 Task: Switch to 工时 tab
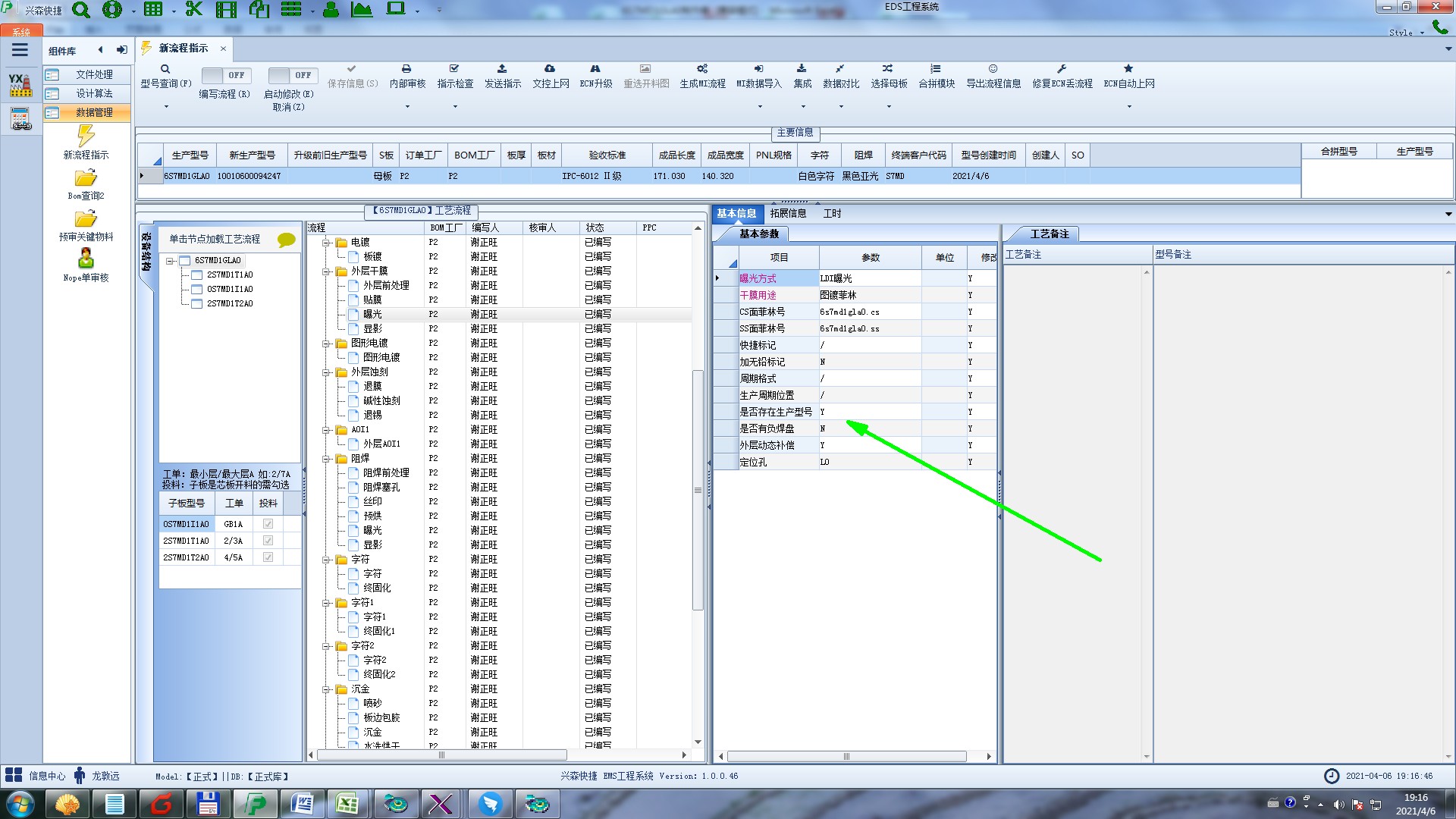tap(832, 214)
